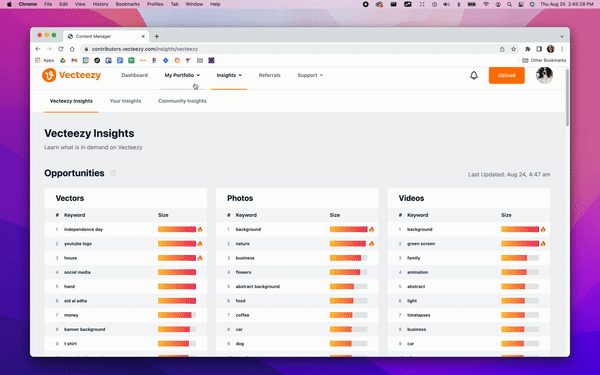This screenshot has height=375, width=600.
Task: Open macOS Control Center icon
Action: point(521,4)
